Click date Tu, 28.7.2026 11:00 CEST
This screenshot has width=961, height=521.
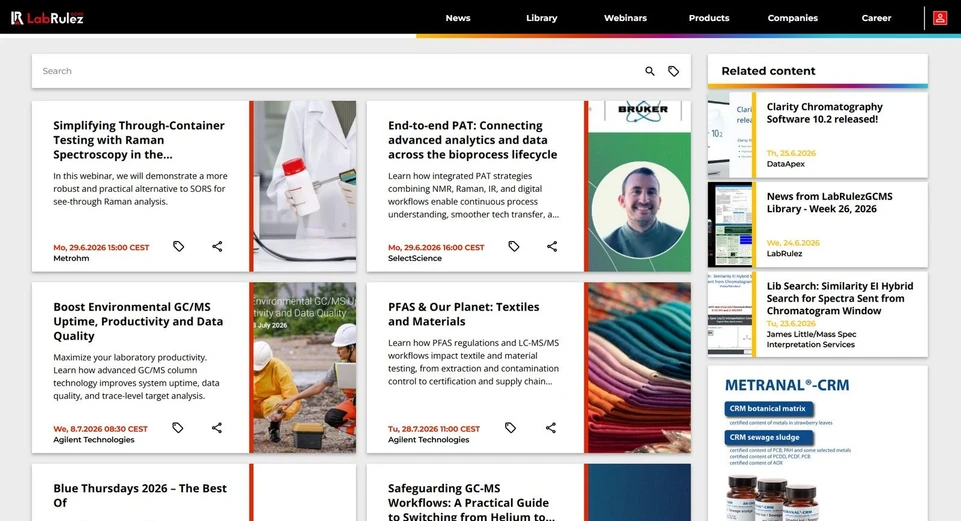click(x=433, y=429)
